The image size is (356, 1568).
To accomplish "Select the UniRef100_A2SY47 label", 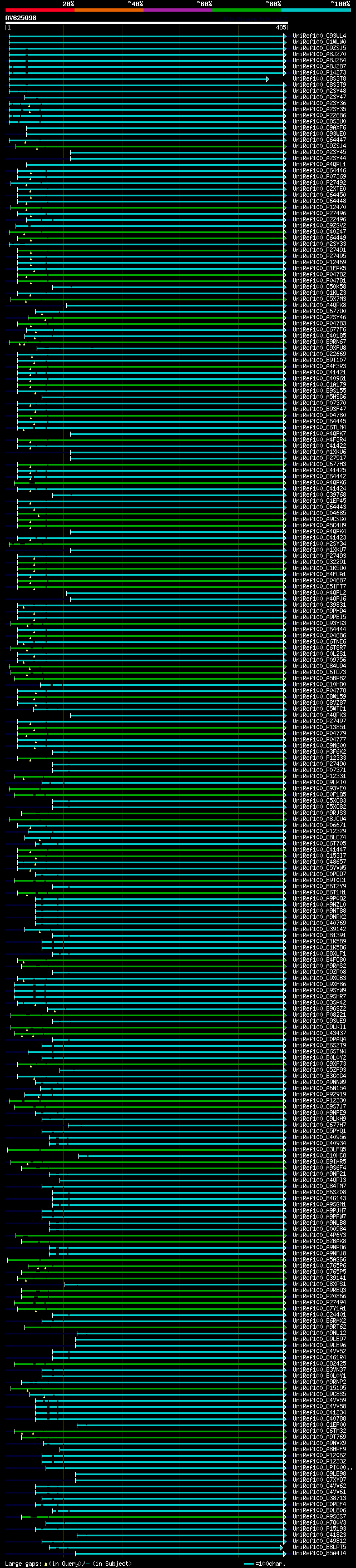I will [x=319, y=97].
